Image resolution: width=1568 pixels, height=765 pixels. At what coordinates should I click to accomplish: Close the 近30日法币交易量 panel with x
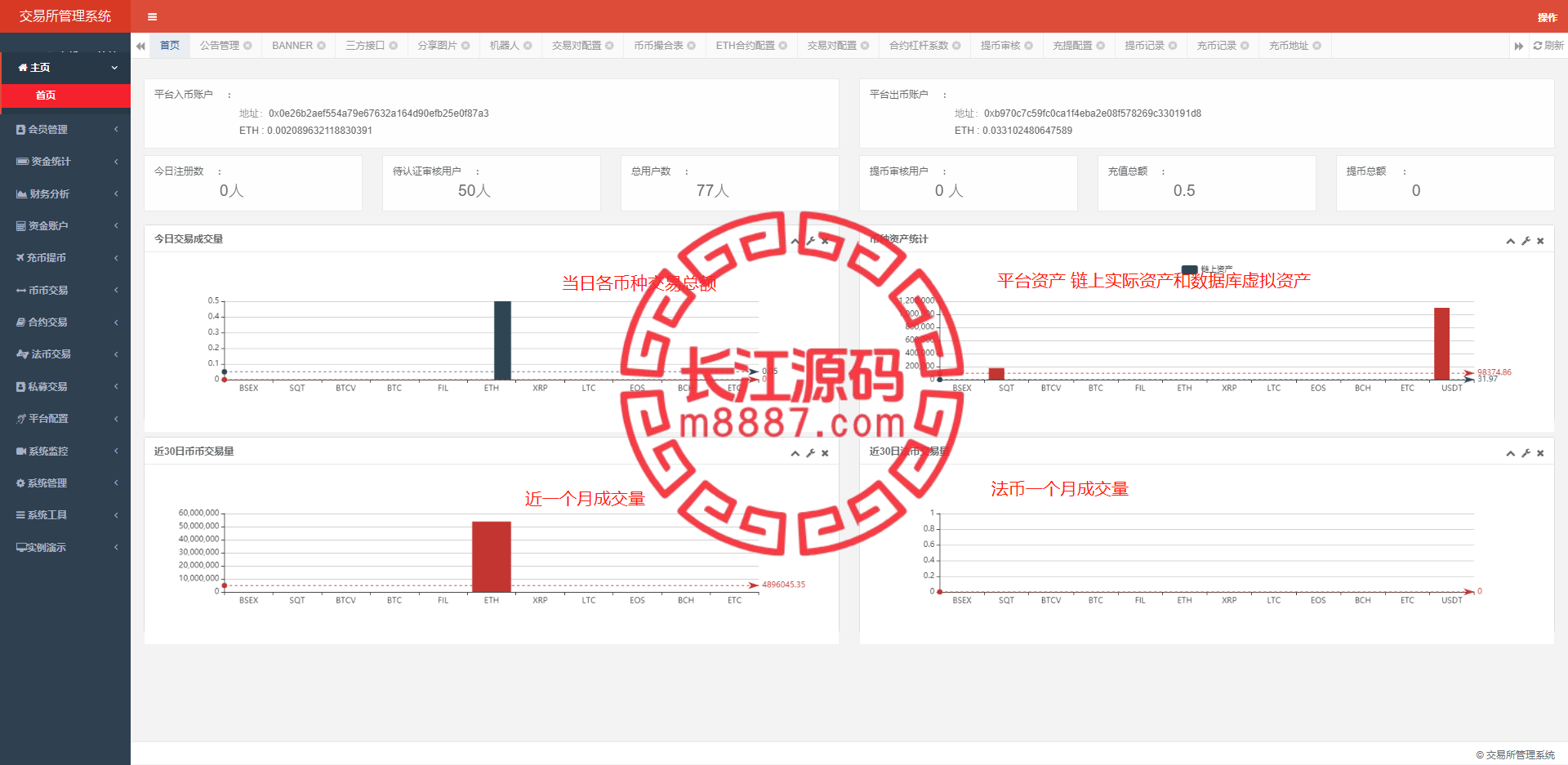tap(1540, 453)
